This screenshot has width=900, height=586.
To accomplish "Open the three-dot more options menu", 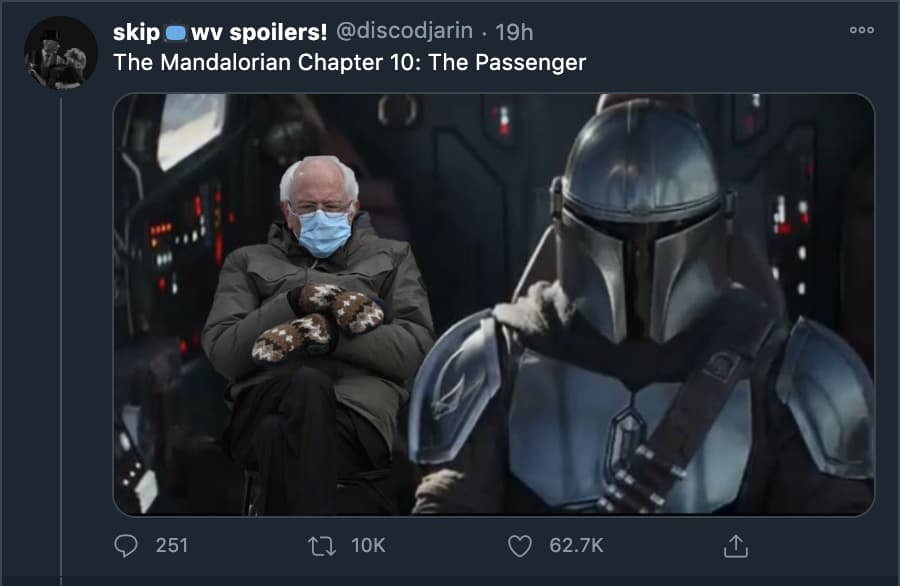I will click(861, 31).
